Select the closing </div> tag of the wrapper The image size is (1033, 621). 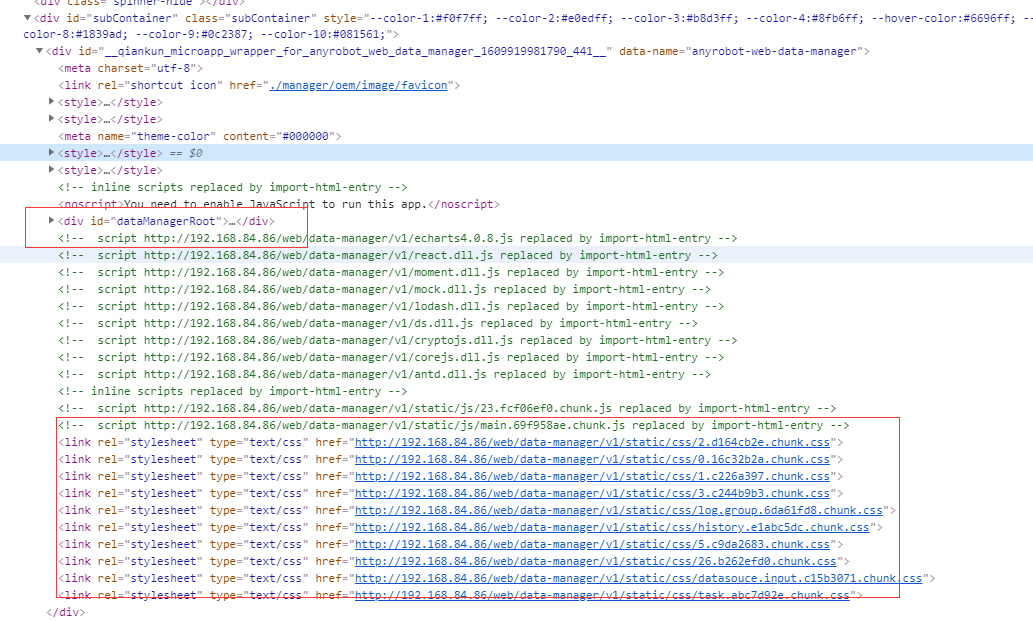coord(65,612)
